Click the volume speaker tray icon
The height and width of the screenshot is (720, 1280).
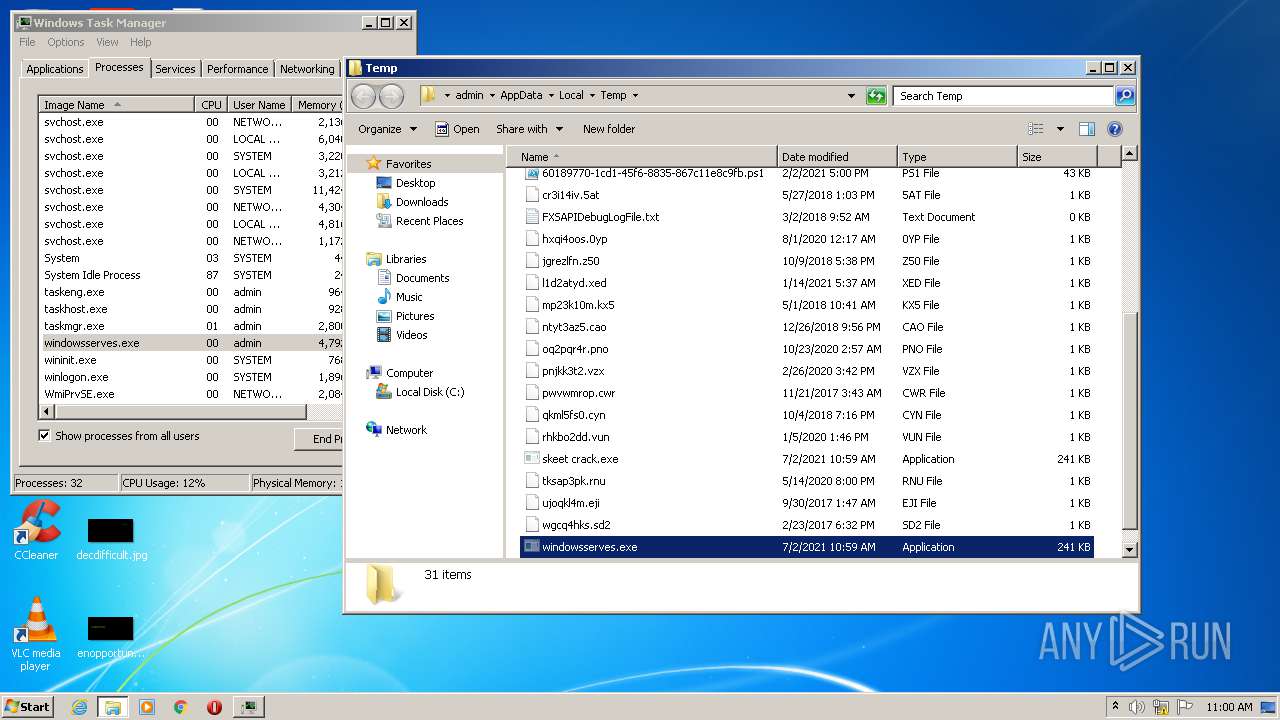[1138, 707]
